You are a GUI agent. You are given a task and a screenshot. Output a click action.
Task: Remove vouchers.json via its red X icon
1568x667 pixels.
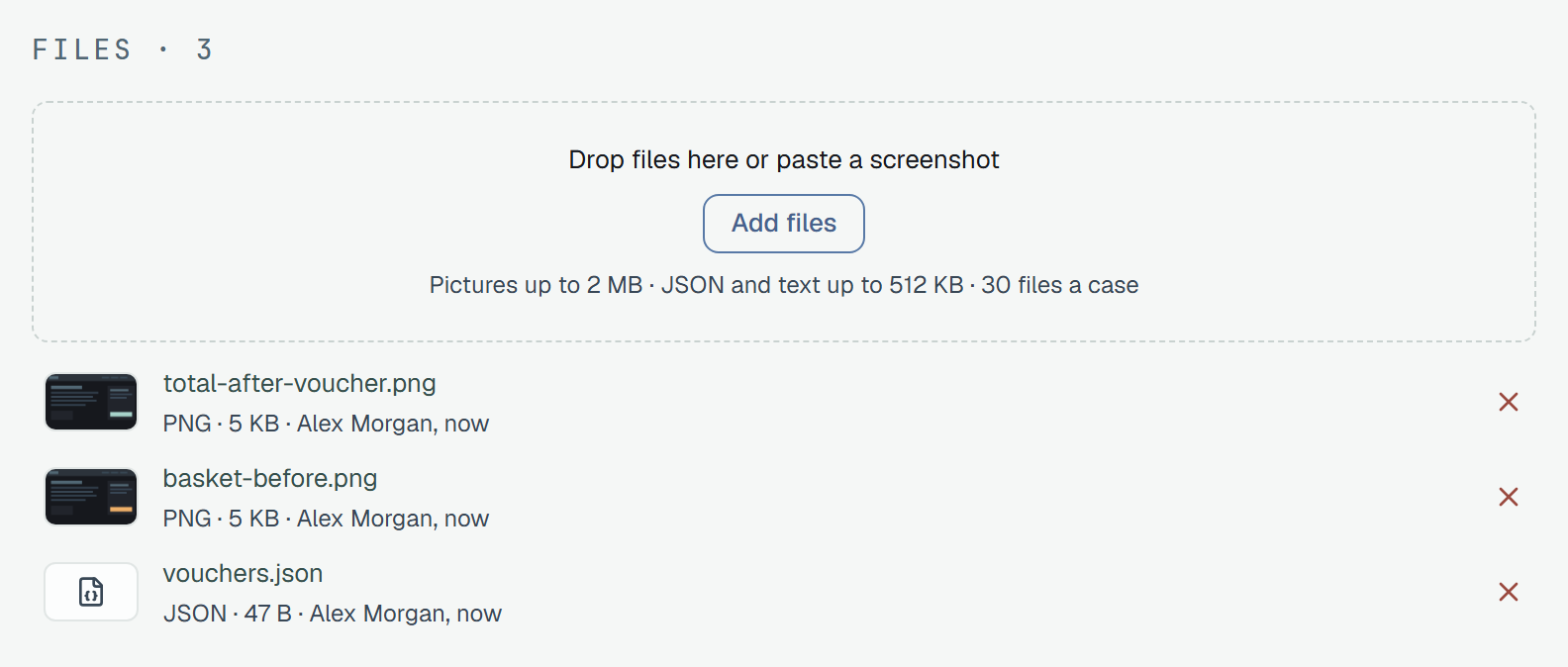coord(1509,592)
